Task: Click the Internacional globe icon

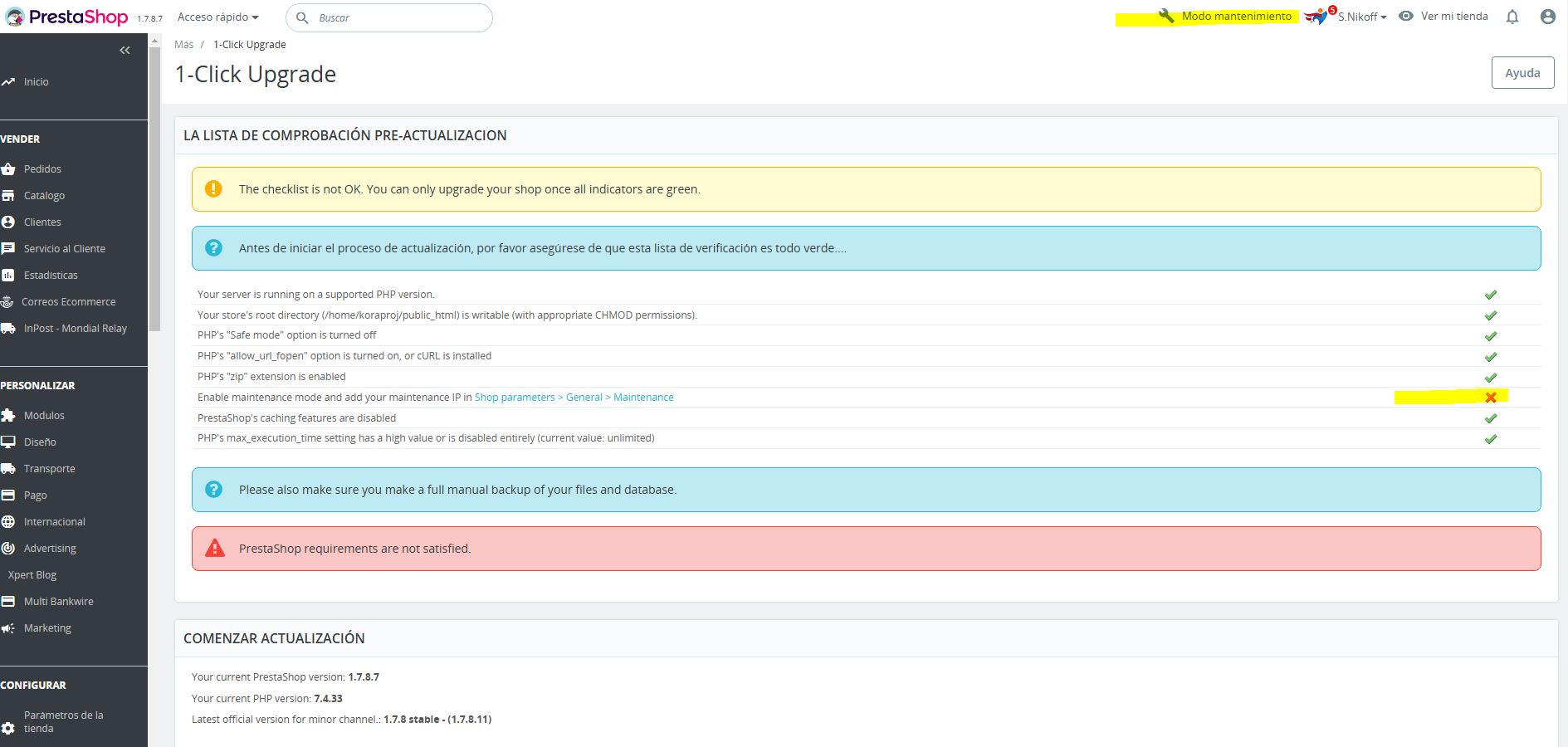Action: pos(8,521)
